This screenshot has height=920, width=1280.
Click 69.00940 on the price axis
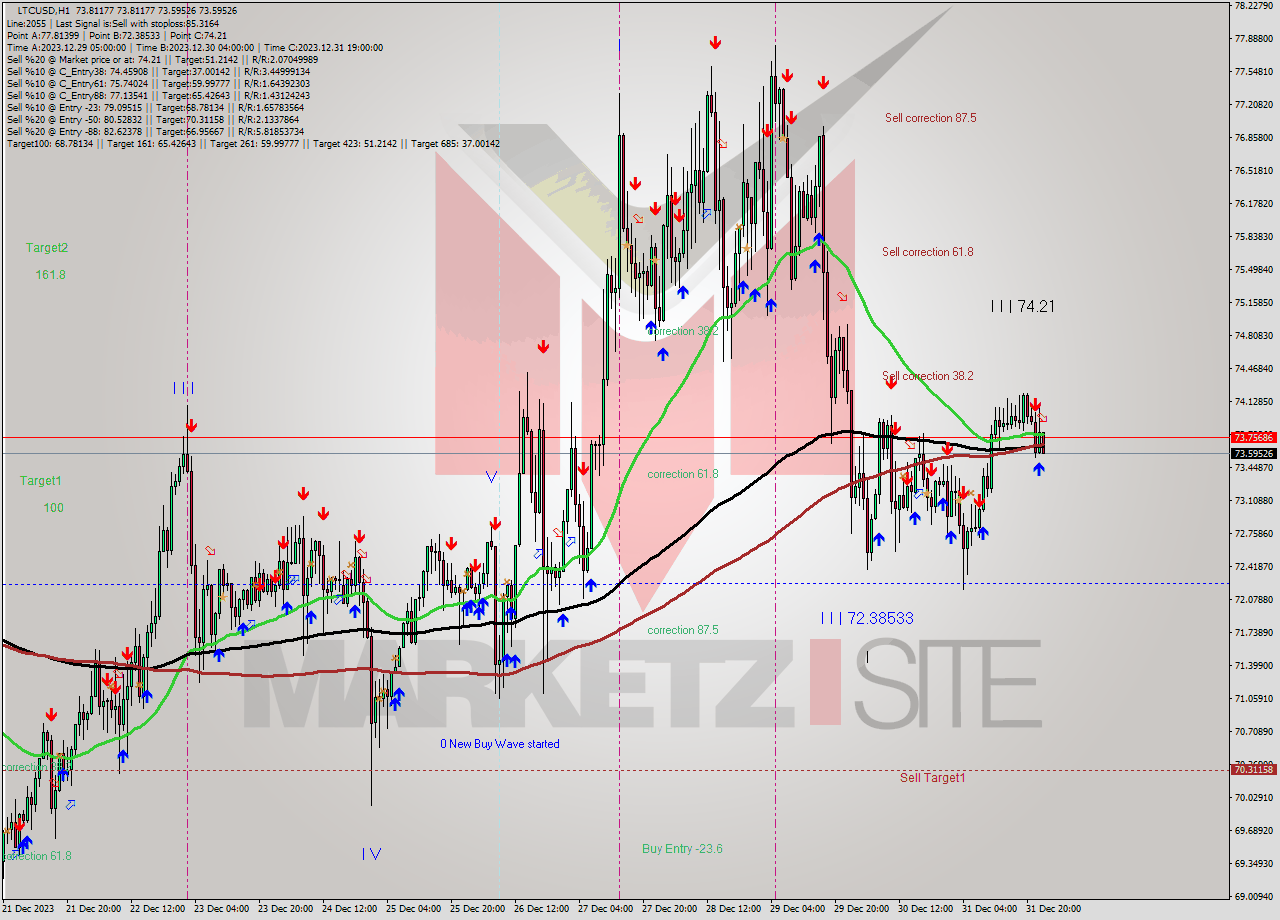pyautogui.click(x=1256, y=896)
